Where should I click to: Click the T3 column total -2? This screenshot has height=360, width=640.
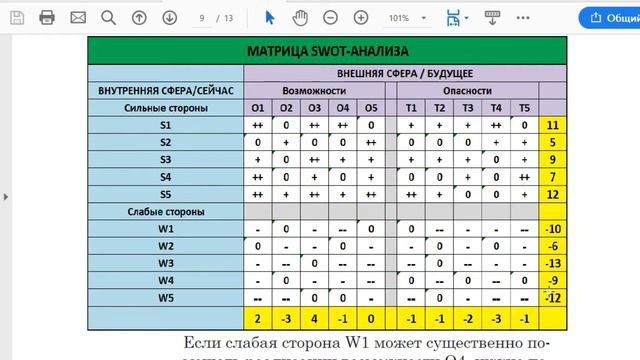[468, 318]
